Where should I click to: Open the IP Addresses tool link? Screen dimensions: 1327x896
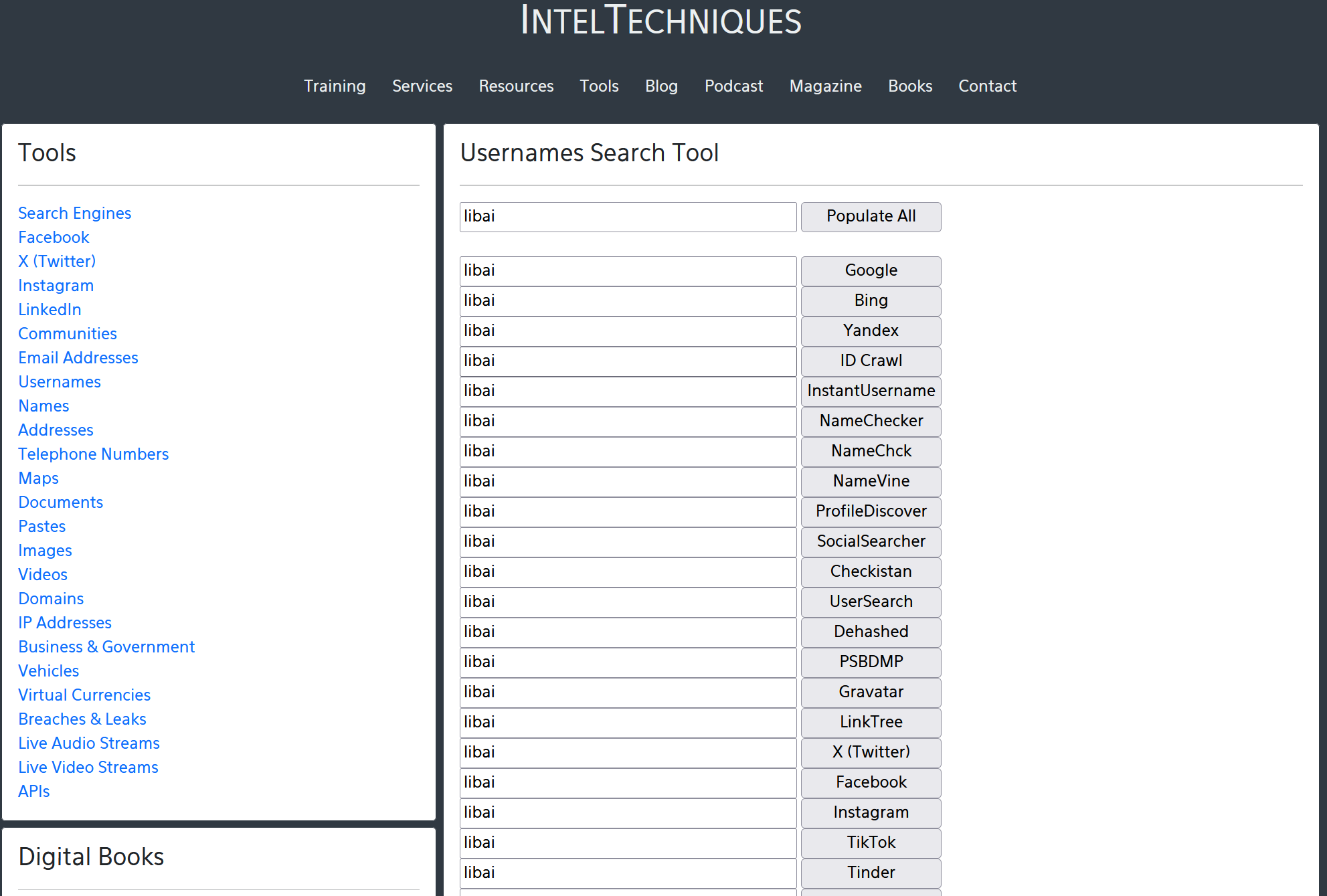tap(65, 622)
